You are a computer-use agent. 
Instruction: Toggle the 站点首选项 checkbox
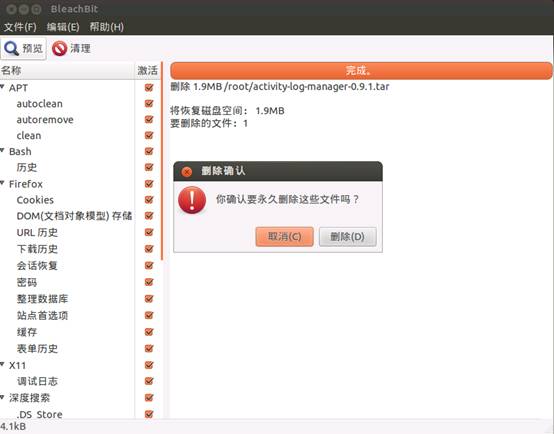149,315
